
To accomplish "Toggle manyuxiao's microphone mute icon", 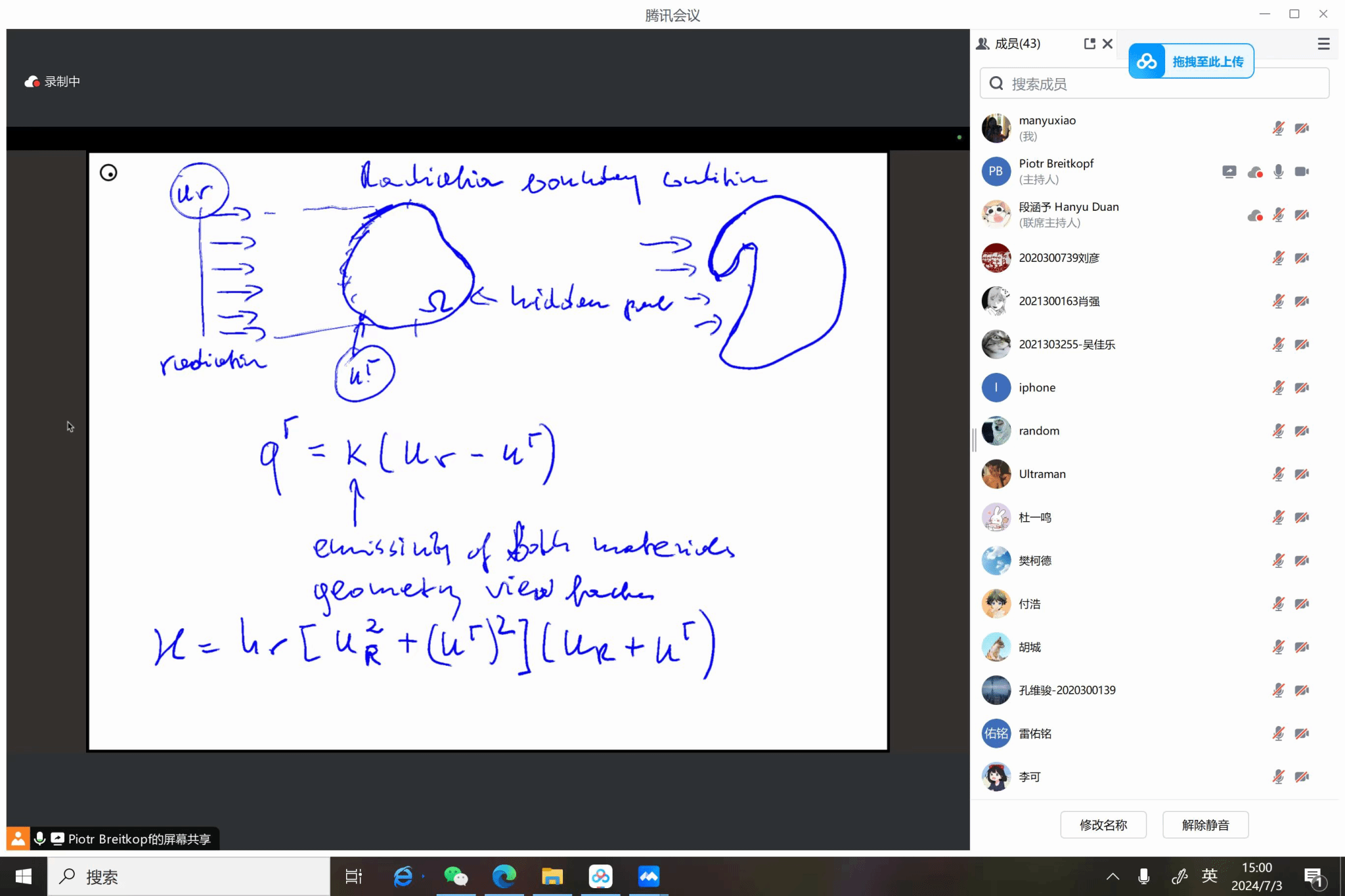I will pyautogui.click(x=1278, y=128).
